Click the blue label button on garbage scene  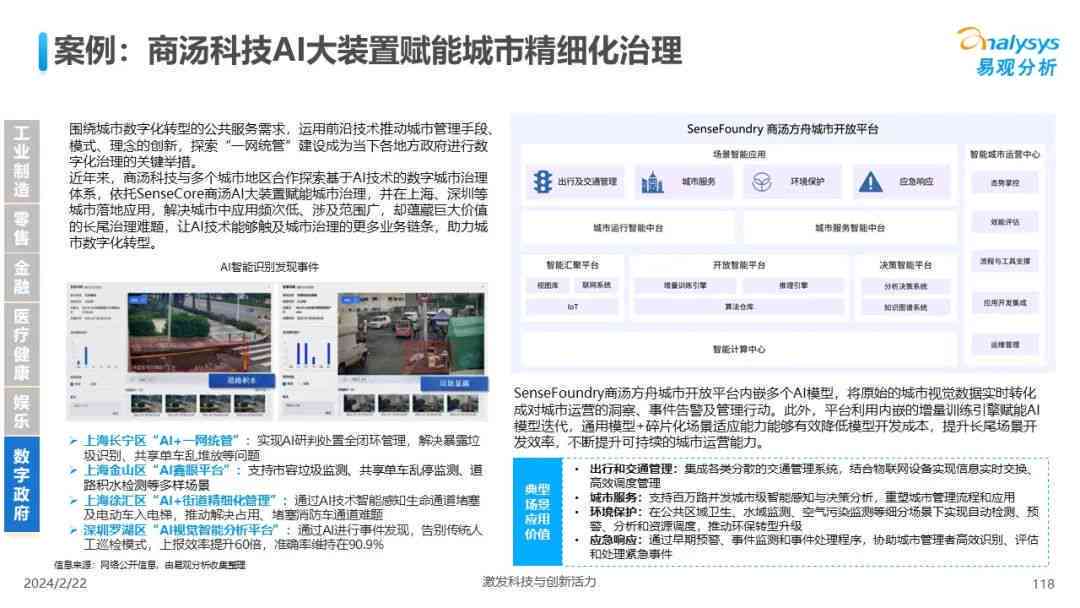point(454,384)
